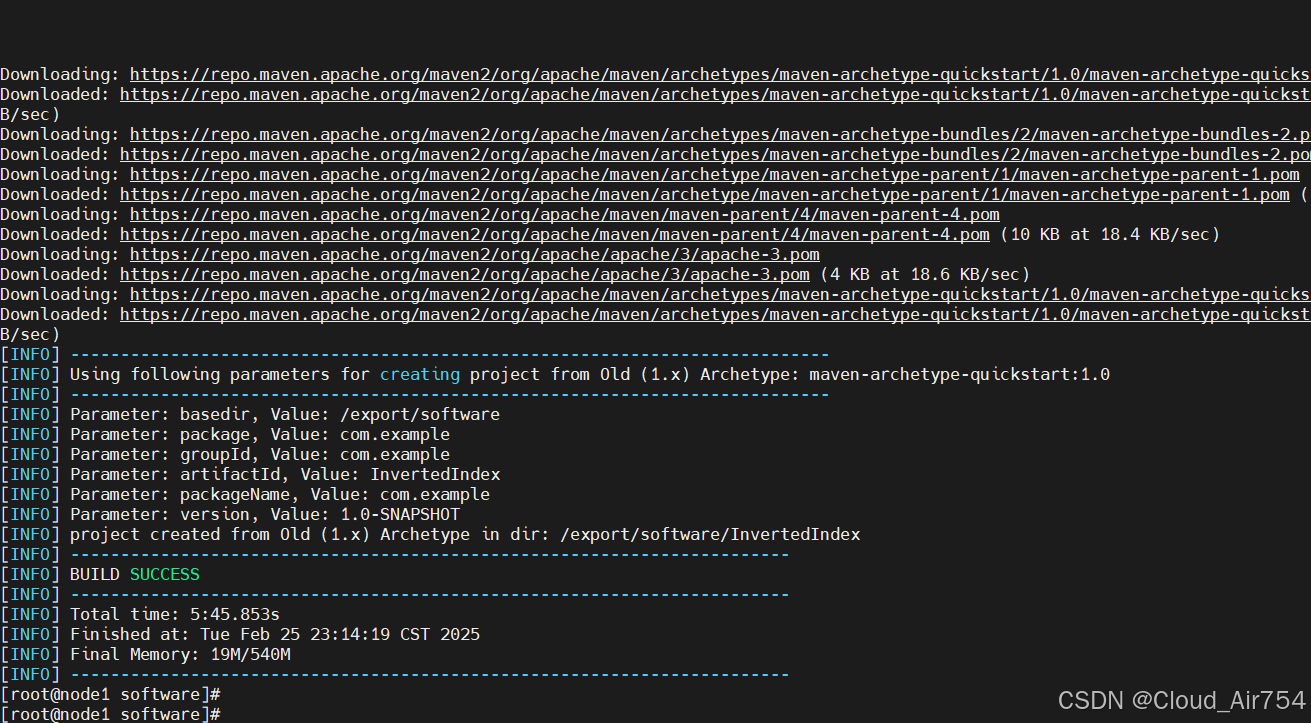
Task: Click line 'Parameter: package, Value: com.example'
Action: 225,434
